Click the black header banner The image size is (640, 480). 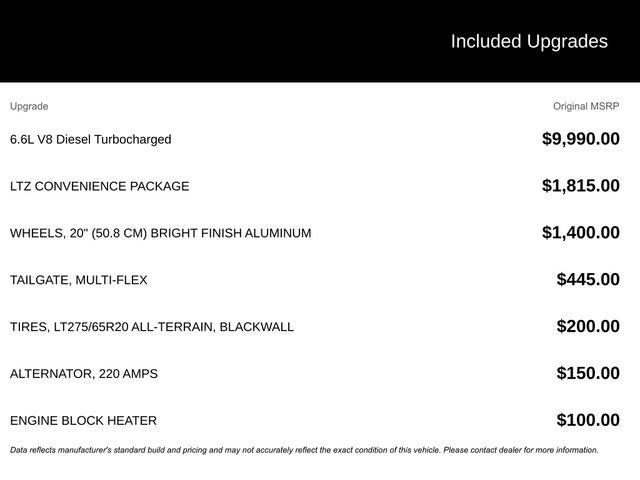[x=200, y=41]
